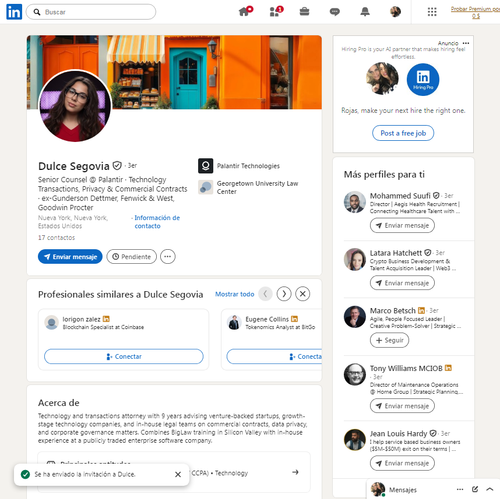Open Marco Betsch's profile
The height and width of the screenshot is (499, 500).
click(x=393, y=311)
